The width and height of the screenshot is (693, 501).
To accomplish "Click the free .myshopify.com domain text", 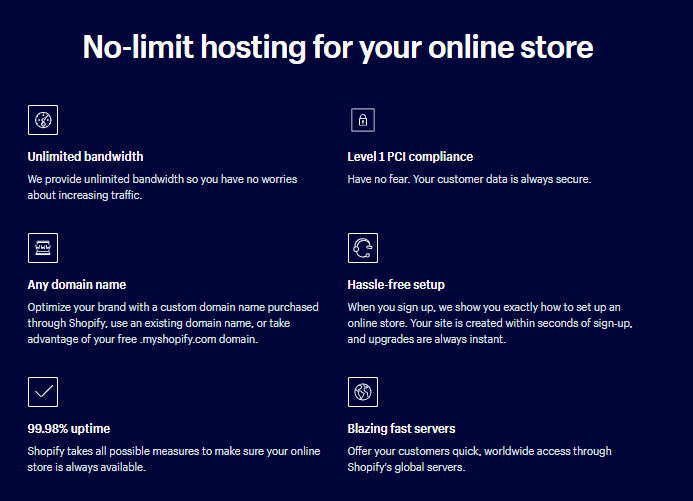I will coord(200,340).
